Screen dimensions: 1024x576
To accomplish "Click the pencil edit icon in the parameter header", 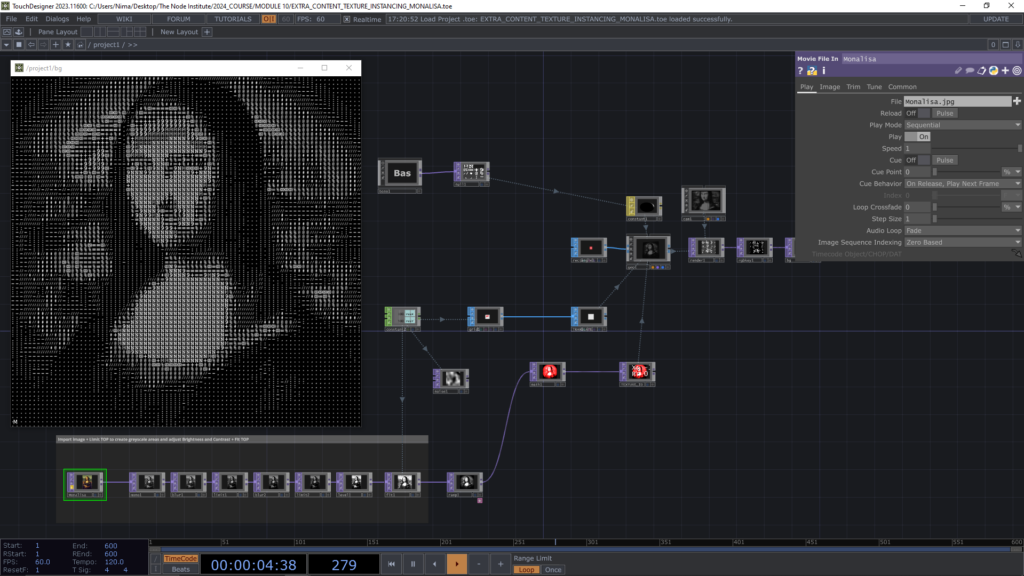I will point(958,71).
